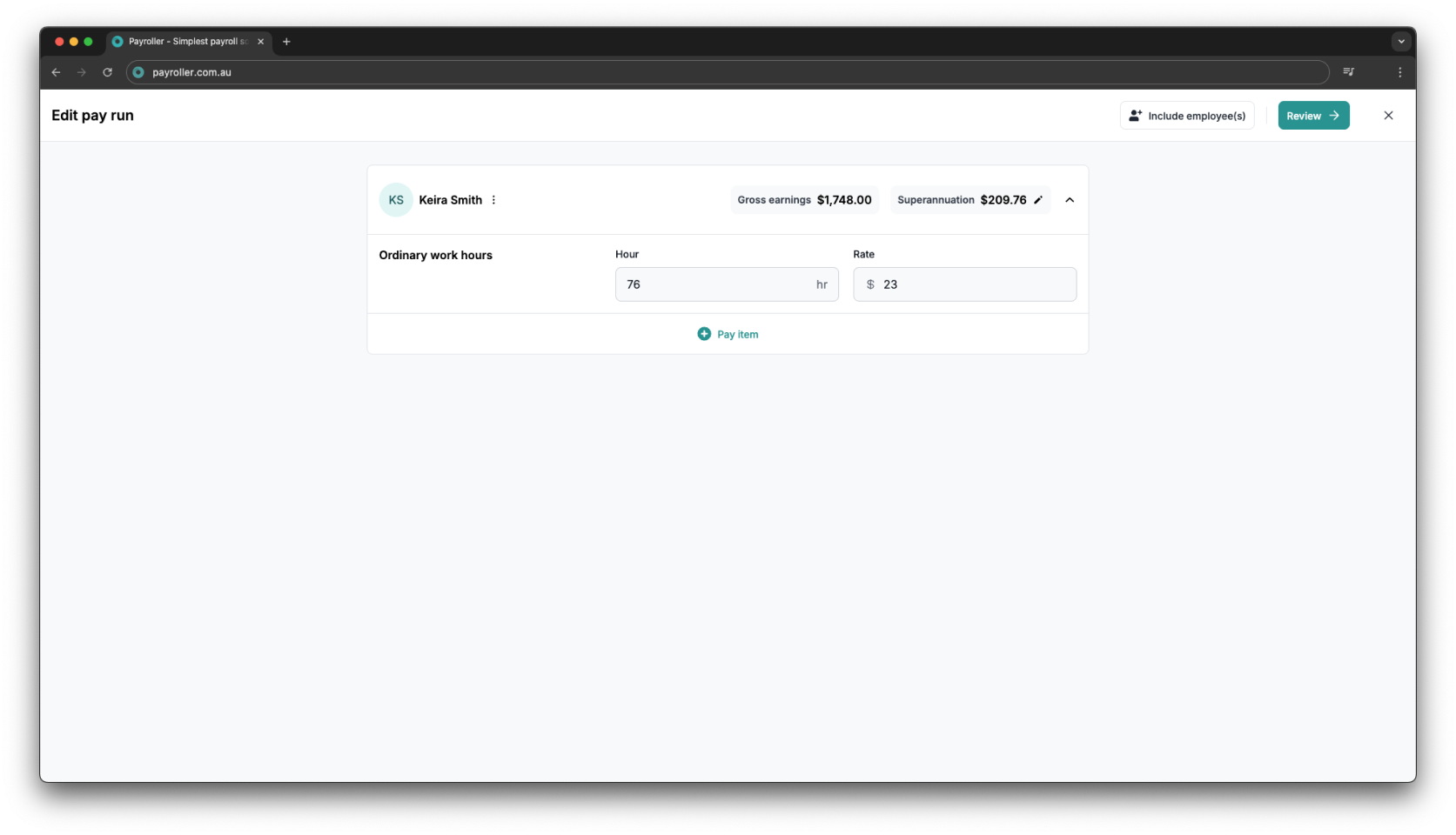Close the Edit pay run screen with the X
The width and height of the screenshot is (1456, 835).
(1389, 115)
